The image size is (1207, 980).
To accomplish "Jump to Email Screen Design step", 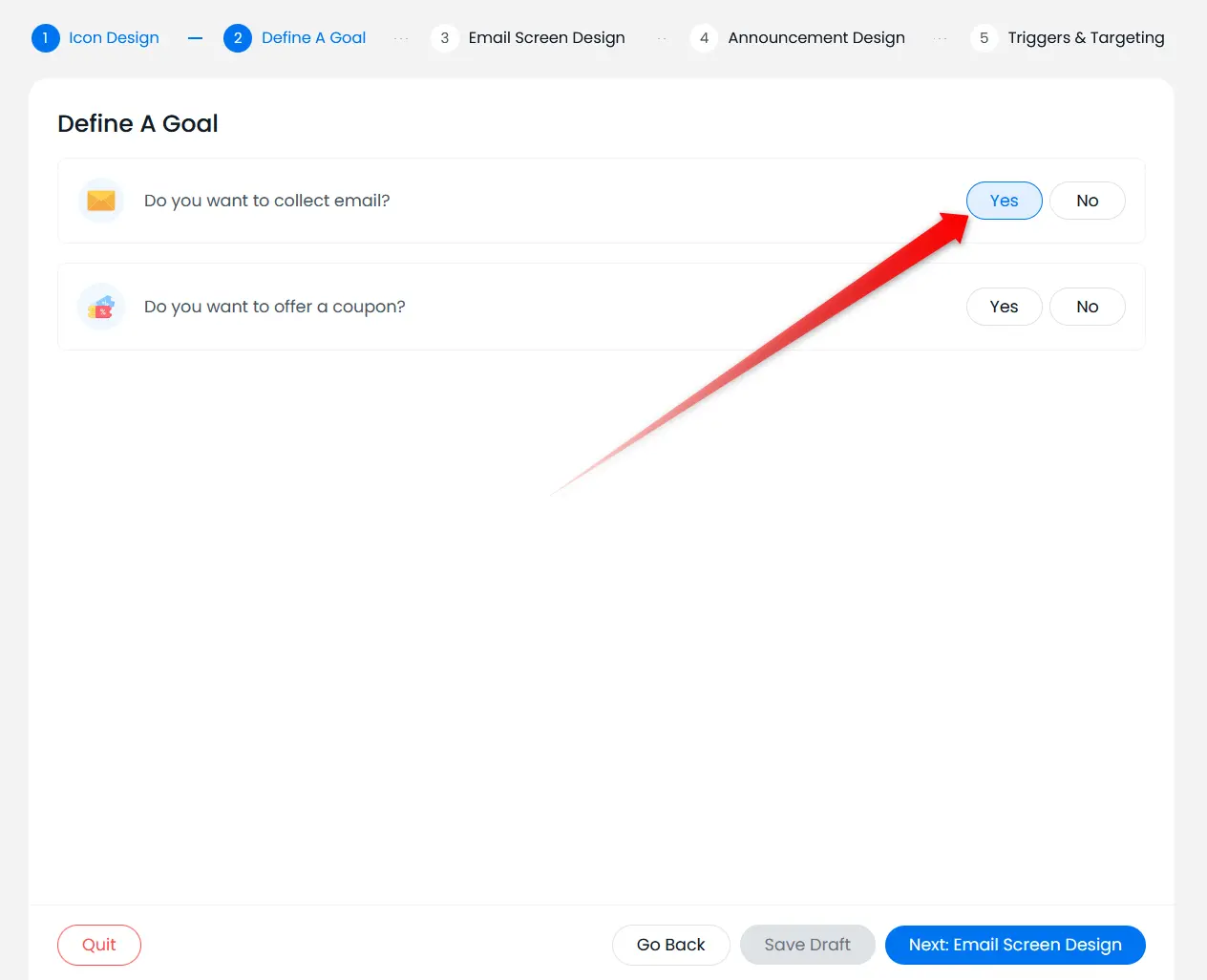I will pos(546,38).
